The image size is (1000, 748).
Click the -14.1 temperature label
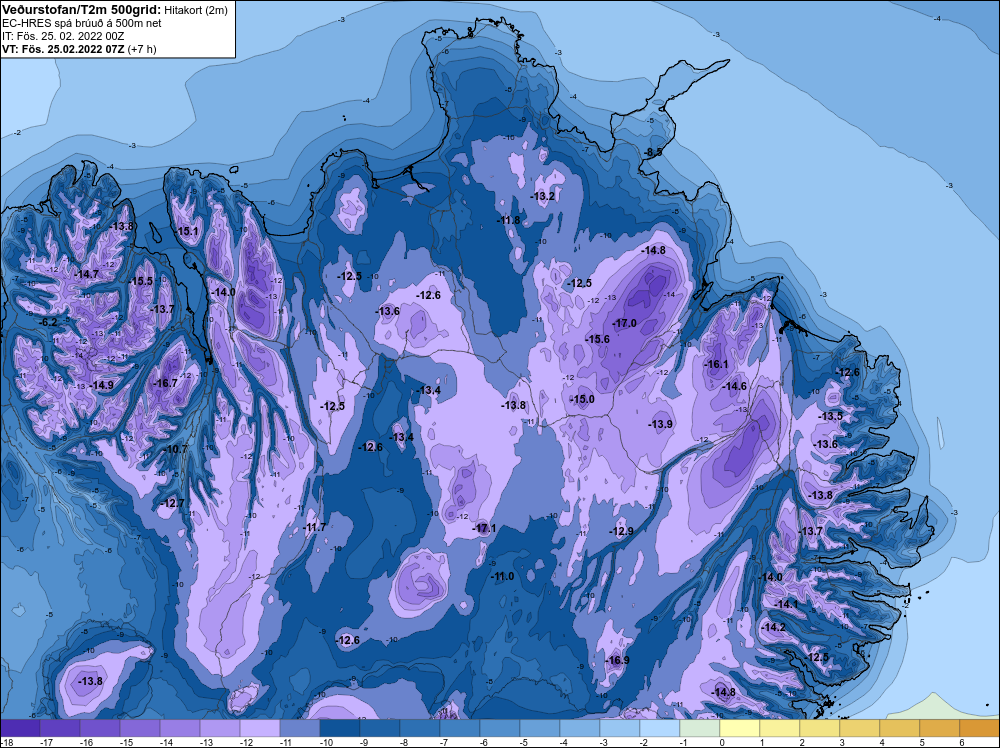[786, 604]
